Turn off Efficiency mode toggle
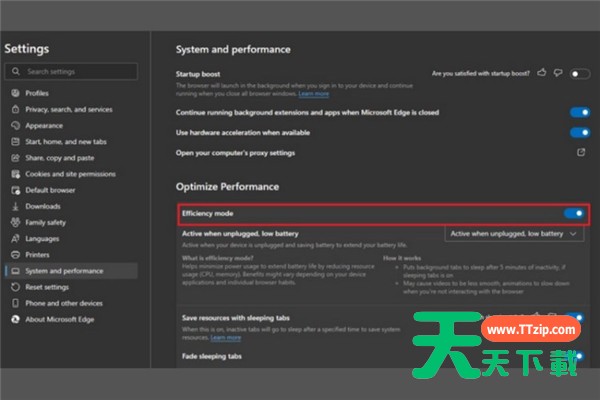This screenshot has height=400, width=600. point(574,213)
